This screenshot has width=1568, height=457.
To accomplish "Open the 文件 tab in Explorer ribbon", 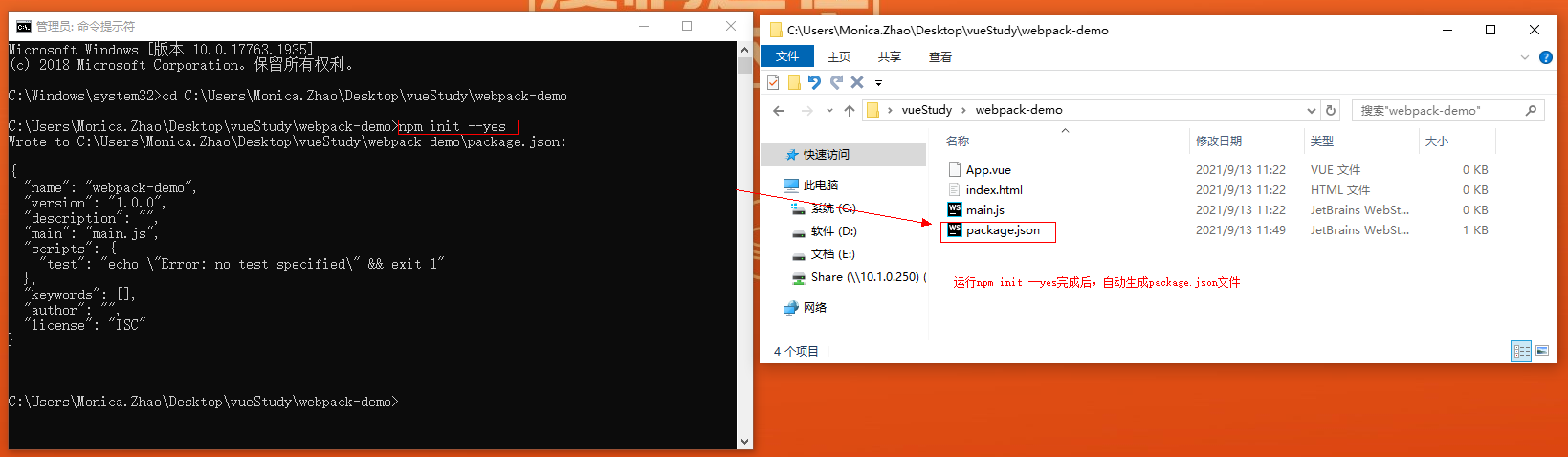I will tap(787, 56).
